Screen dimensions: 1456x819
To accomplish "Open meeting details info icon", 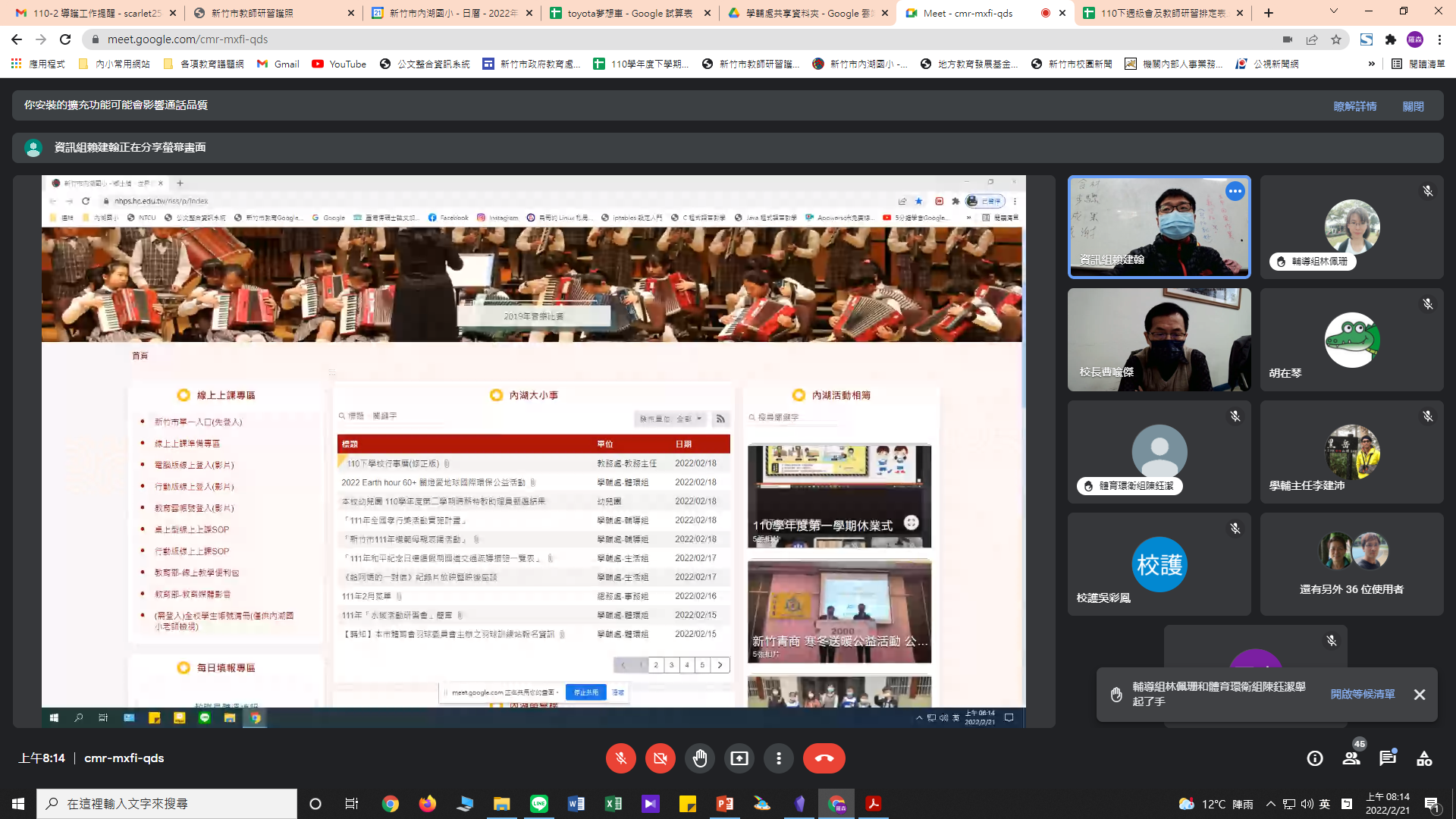I will pyautogui.click(x=1315, y=758).
